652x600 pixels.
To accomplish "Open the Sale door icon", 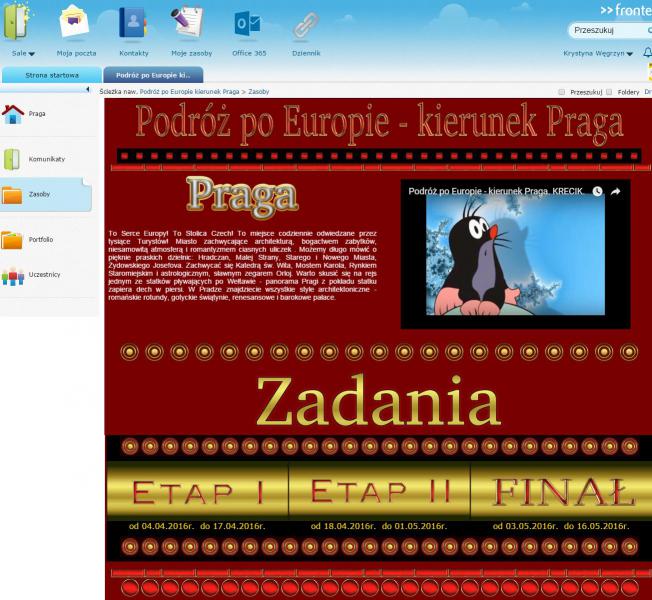I will click(x=17, y=21).
